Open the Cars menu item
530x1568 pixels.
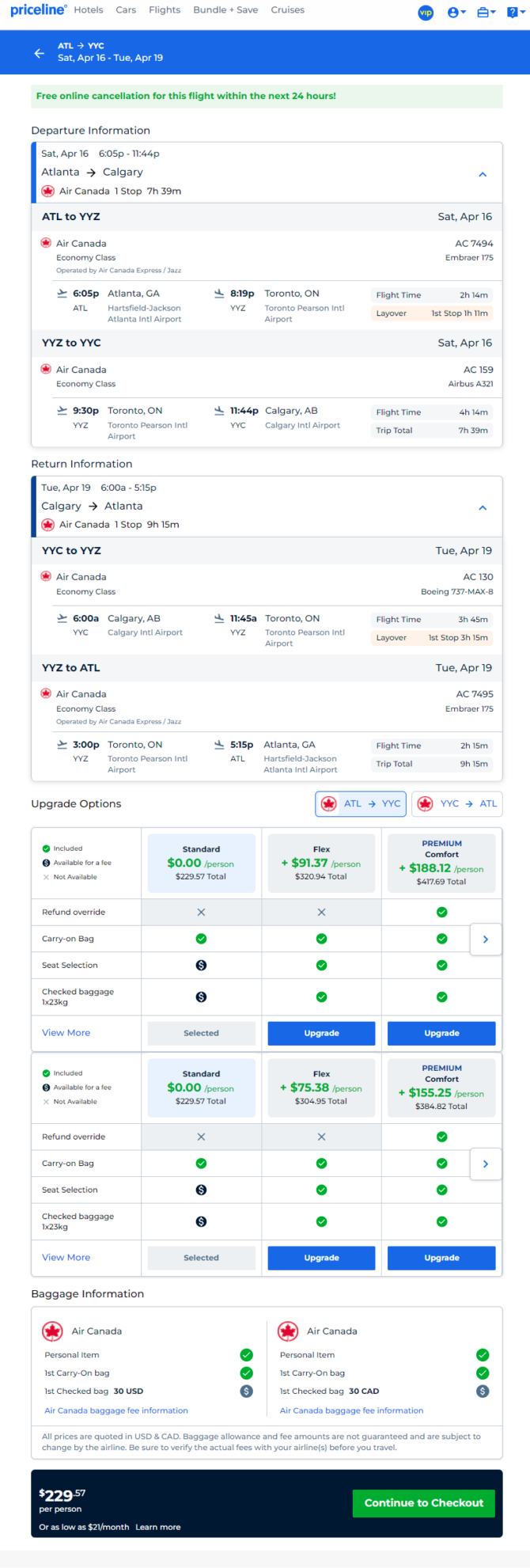click(126, 10)
